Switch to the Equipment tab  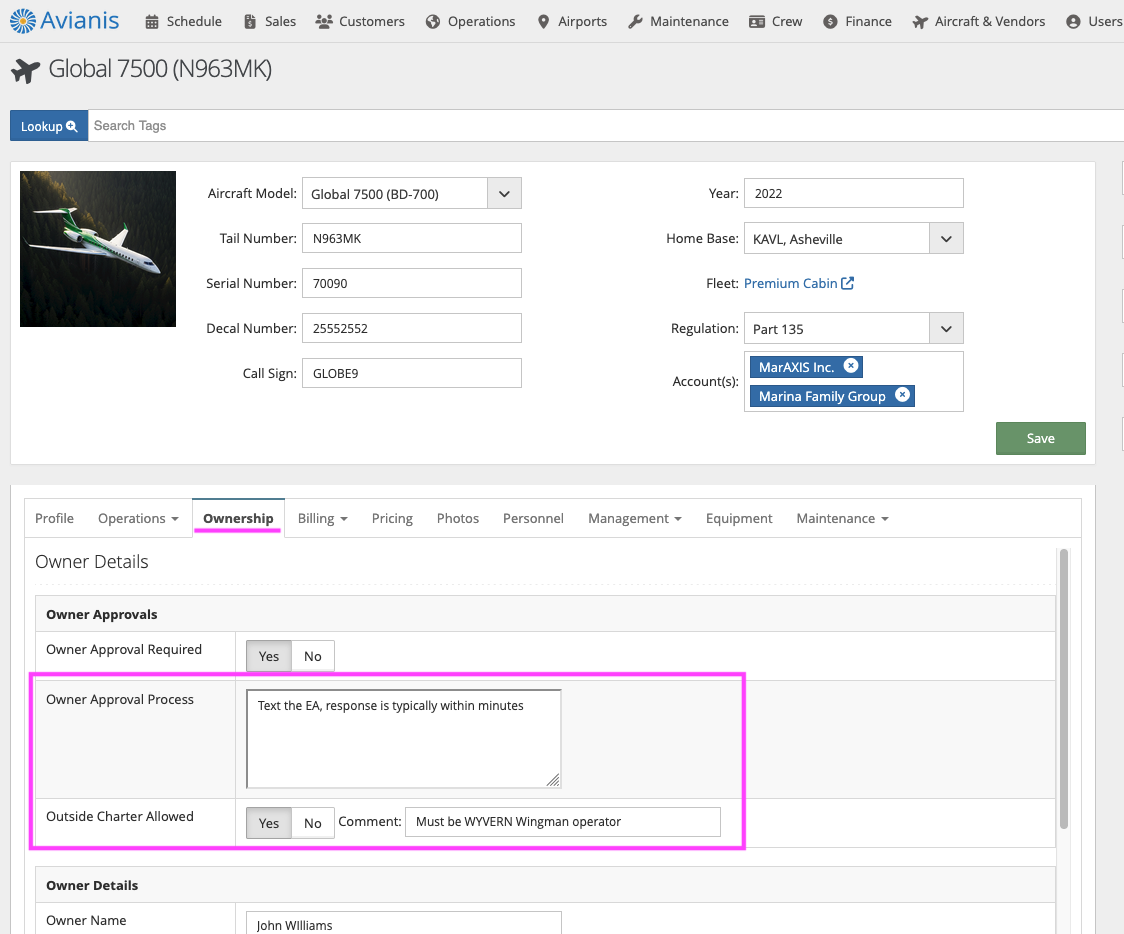point(739,518)
